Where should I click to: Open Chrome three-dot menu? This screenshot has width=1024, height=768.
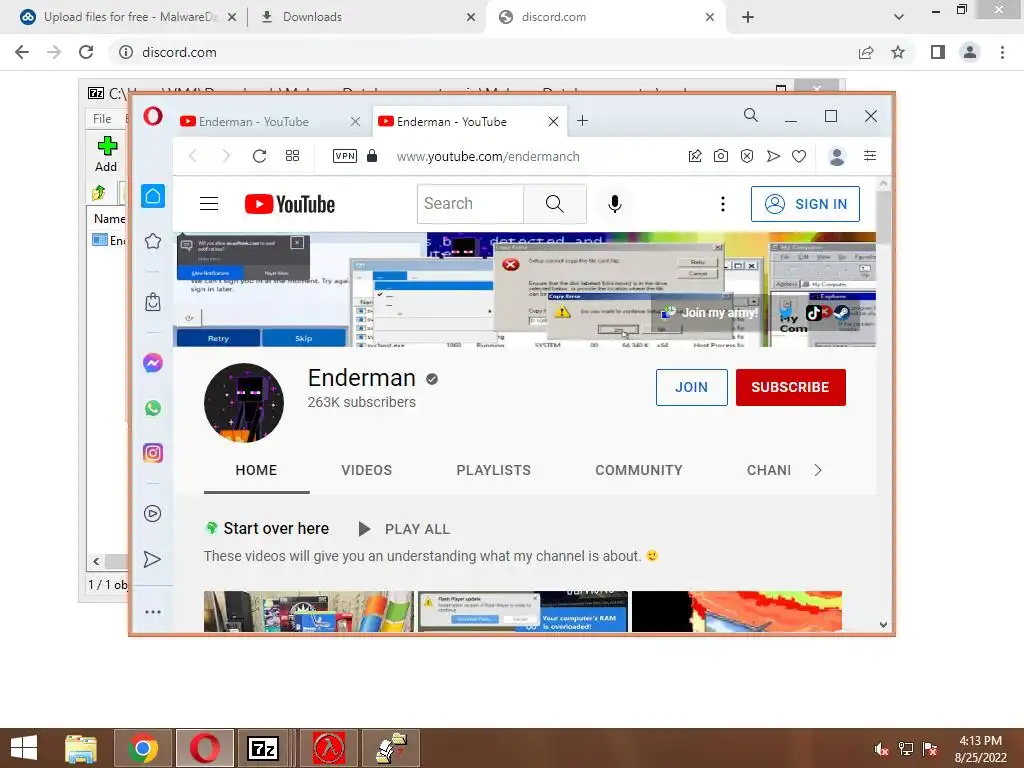coord(1002,52)
